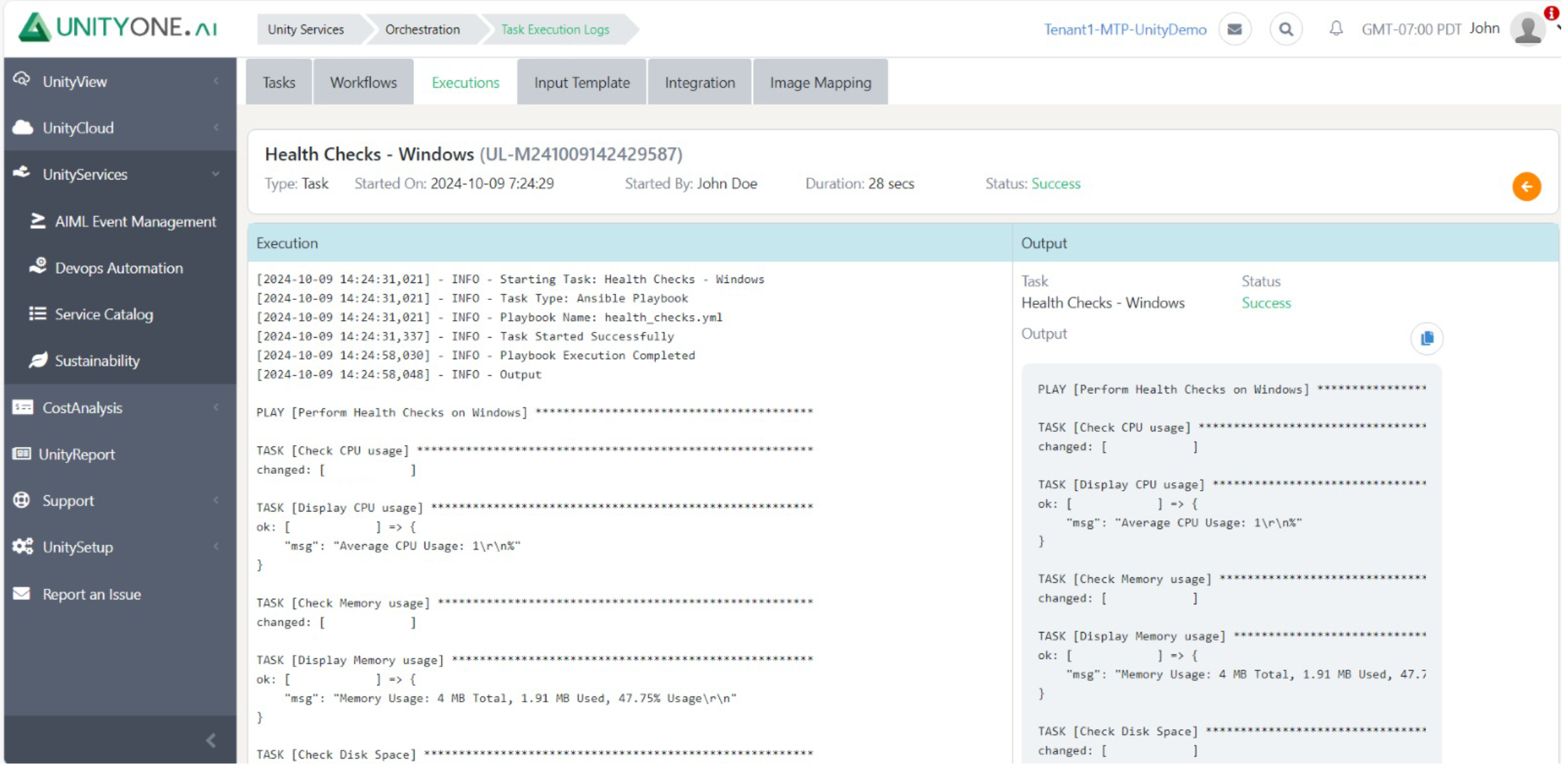The width and height of the screenshot is (1568, 770).
Task: Click the Support lifebuoy icon
Action: coord(21,500)
